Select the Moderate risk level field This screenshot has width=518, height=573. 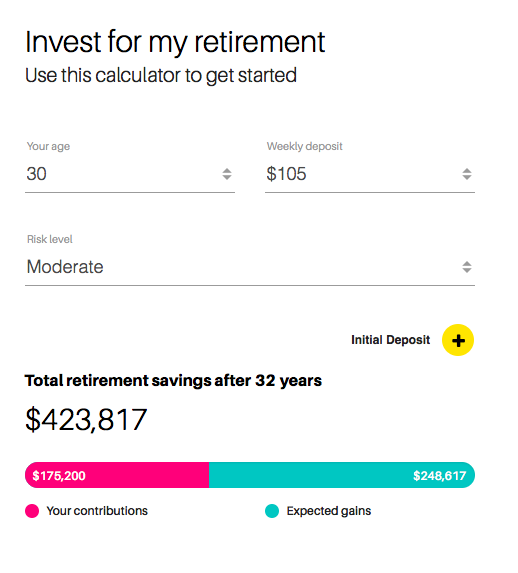(x=250, y=267)
